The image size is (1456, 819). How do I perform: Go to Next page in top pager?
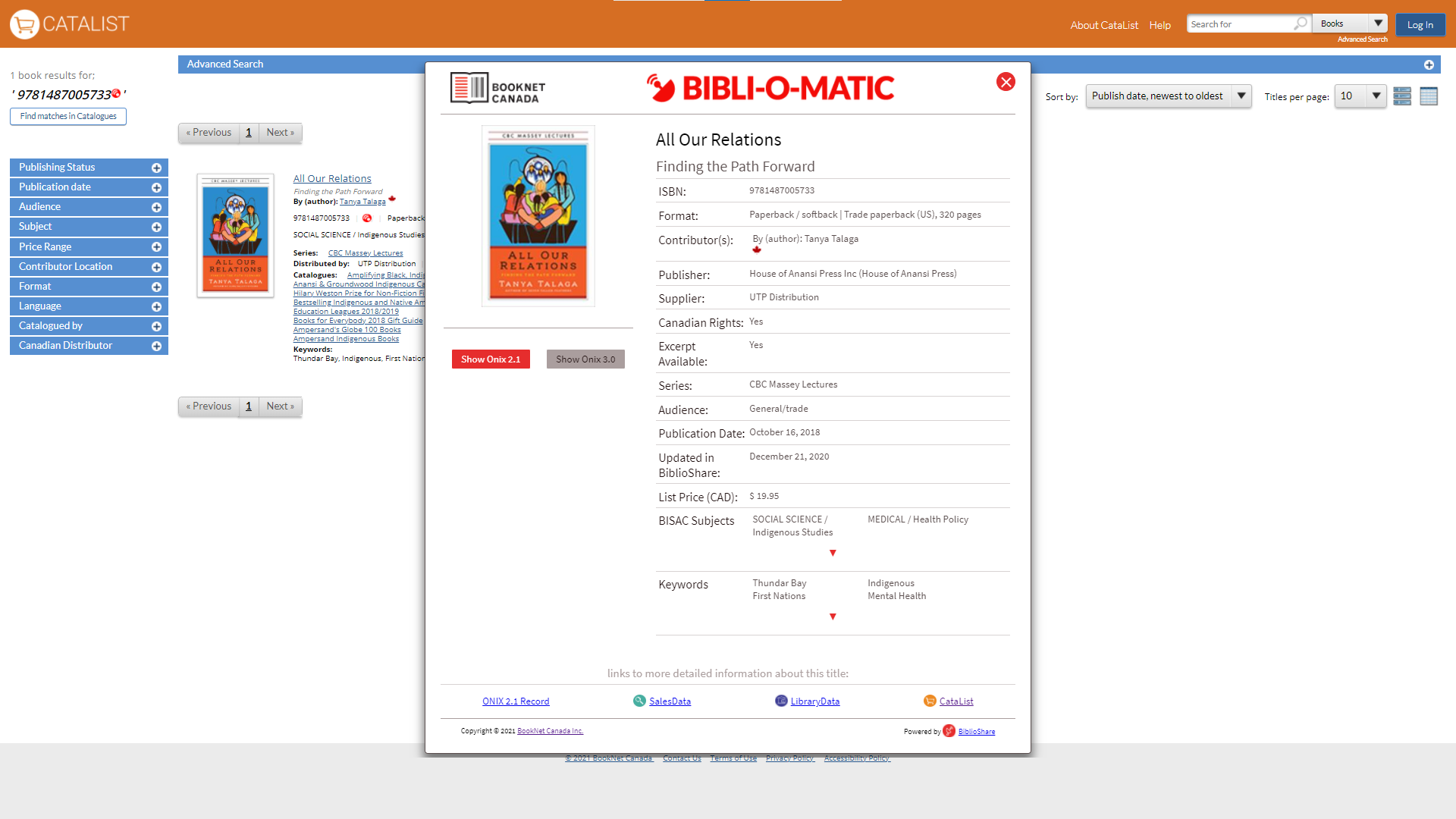pos(281,133)
